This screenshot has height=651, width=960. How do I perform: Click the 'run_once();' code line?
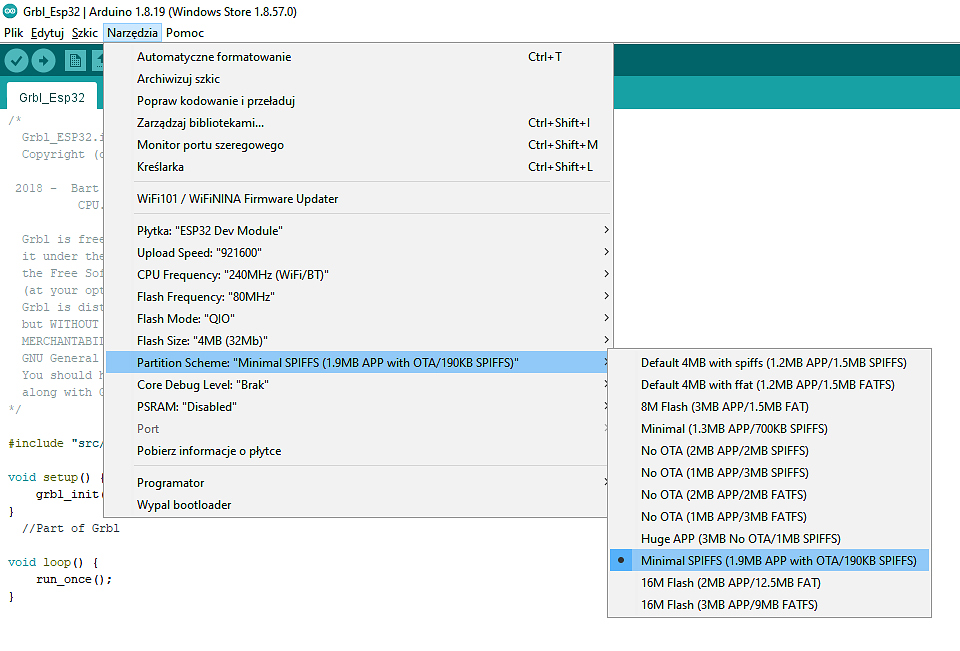[73, 579]
